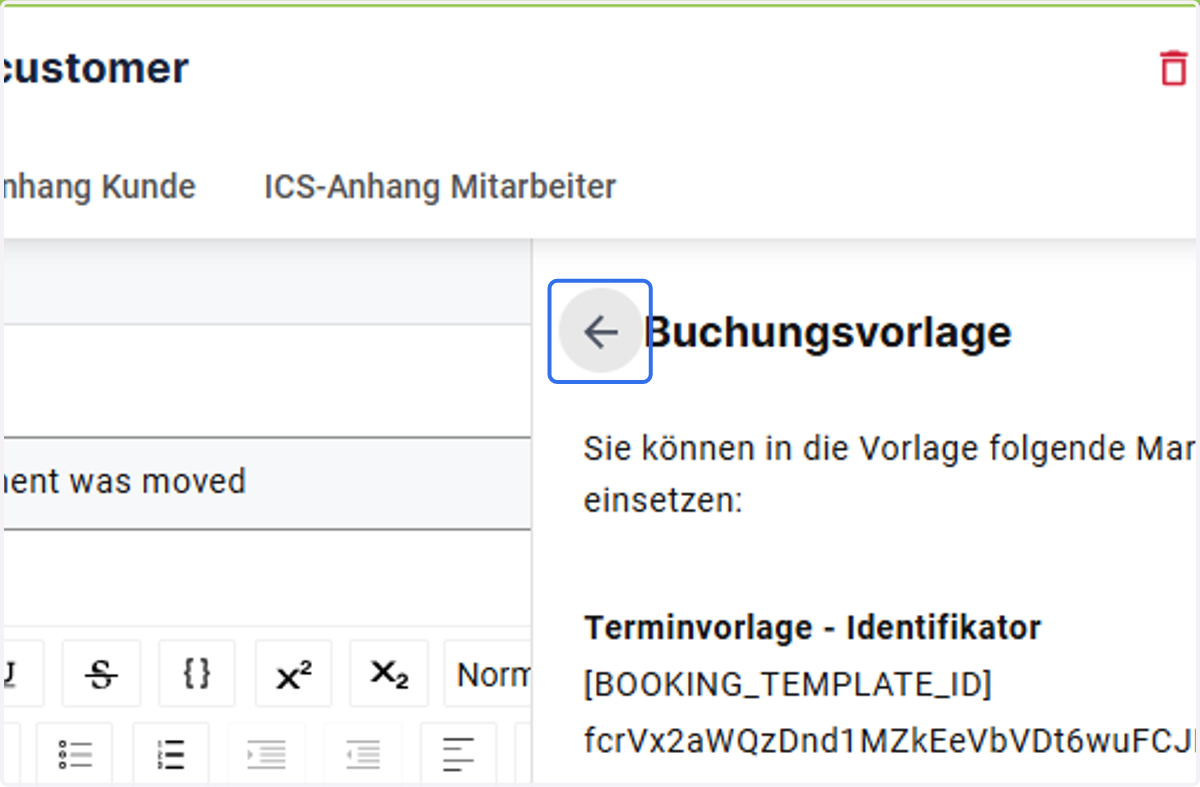The height and width of the screenshot is (787, 1200).
Task: Click the empty field above the subject
Action: (266, 381)
